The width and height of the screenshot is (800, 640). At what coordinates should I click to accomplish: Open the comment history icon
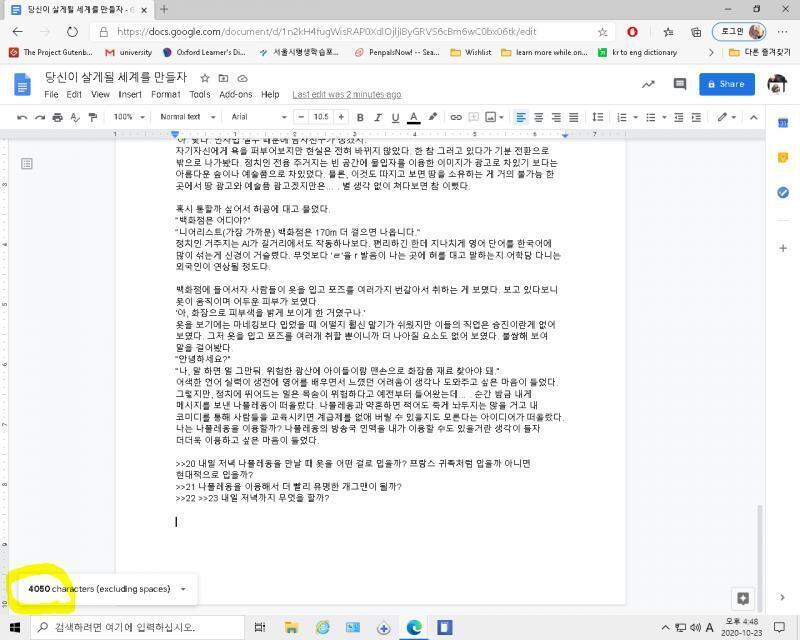pos(680,84)
